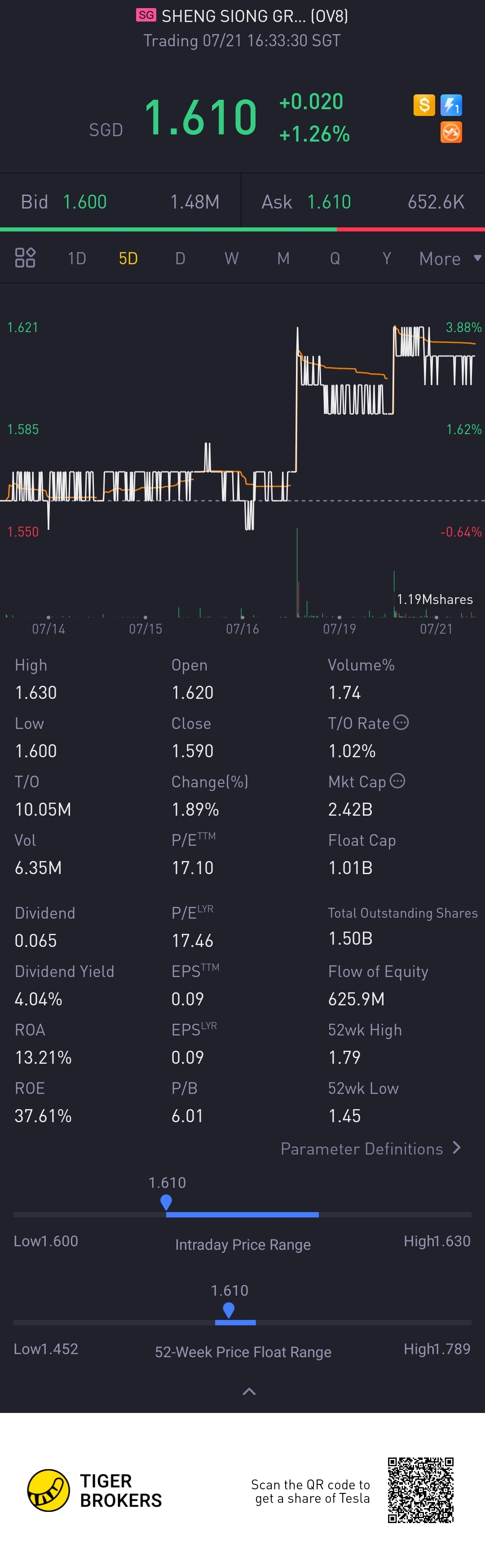Screen dimensions: 485x1568
Task: Tap the 1.621 chart axis label
Action: point(22,328)
